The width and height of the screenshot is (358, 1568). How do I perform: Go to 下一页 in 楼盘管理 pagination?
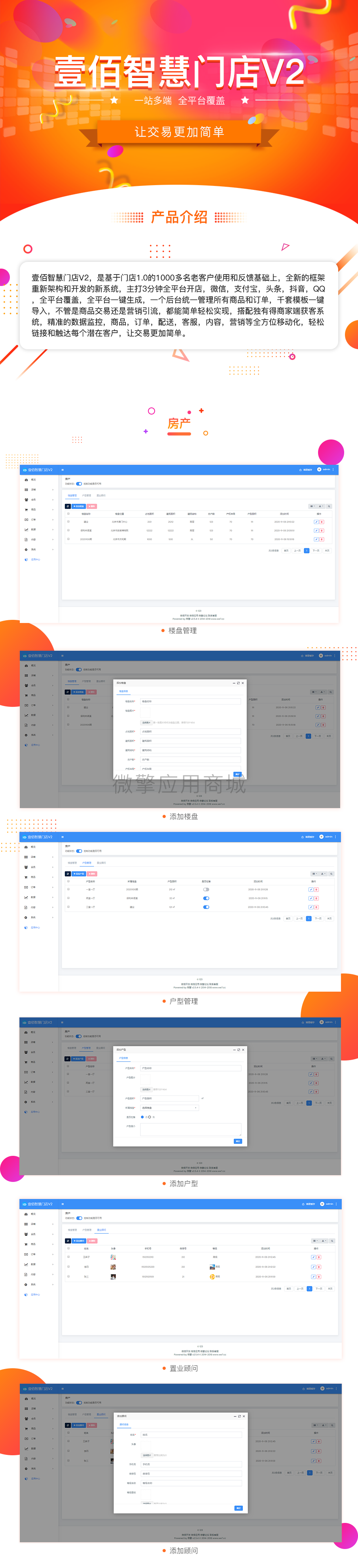tap(316, 550)
